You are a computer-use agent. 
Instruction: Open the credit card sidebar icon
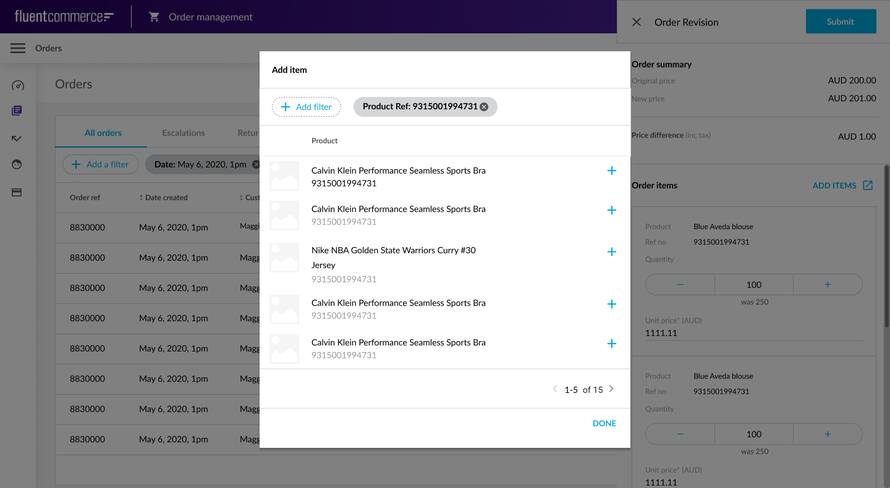(17, 192)
